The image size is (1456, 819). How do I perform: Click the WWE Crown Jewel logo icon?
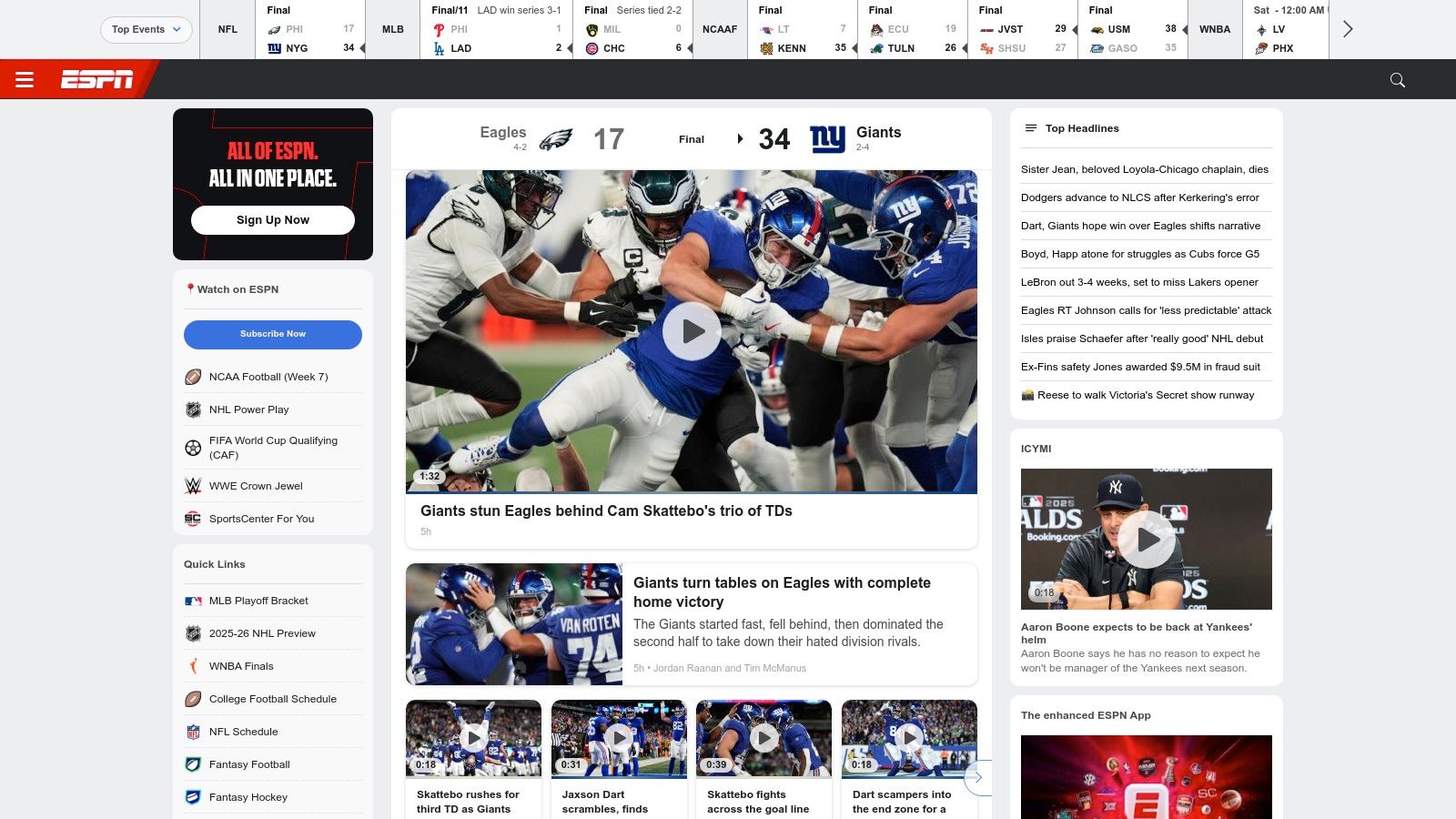pos(193,486)
